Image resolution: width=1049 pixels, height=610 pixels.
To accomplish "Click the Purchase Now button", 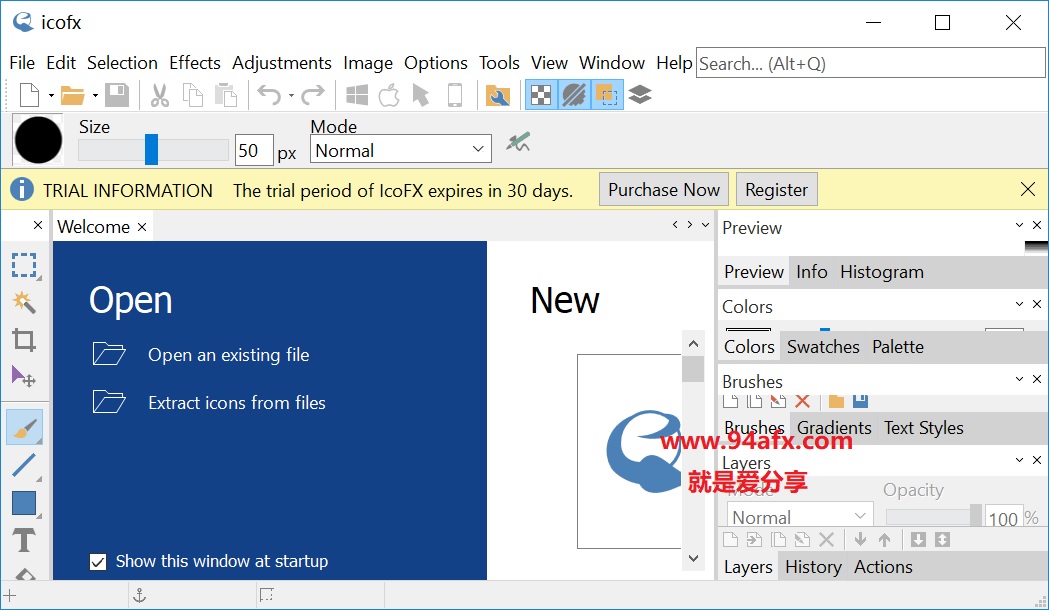I will click(664, 190).
